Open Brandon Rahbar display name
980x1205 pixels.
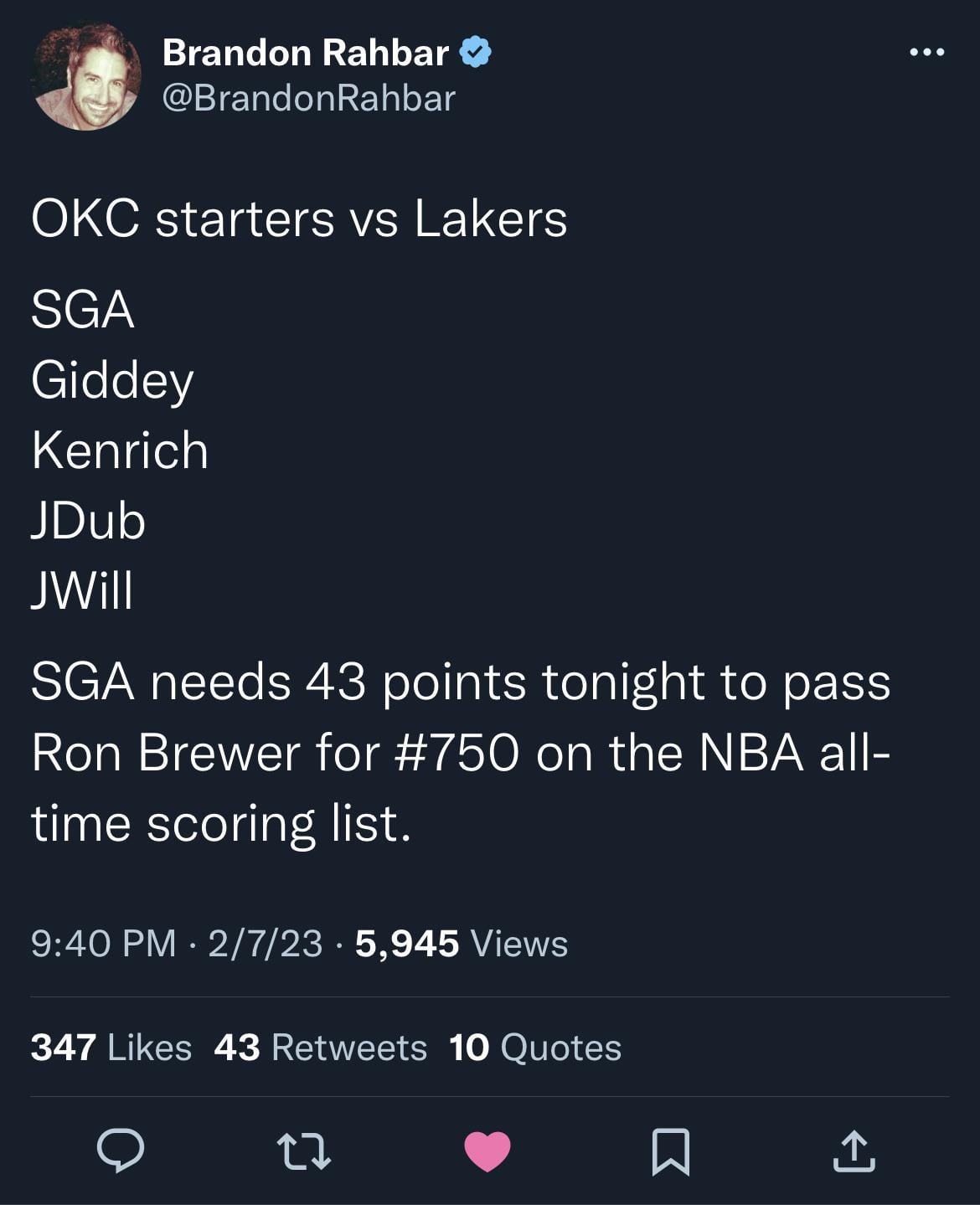(x=305, y=52)
